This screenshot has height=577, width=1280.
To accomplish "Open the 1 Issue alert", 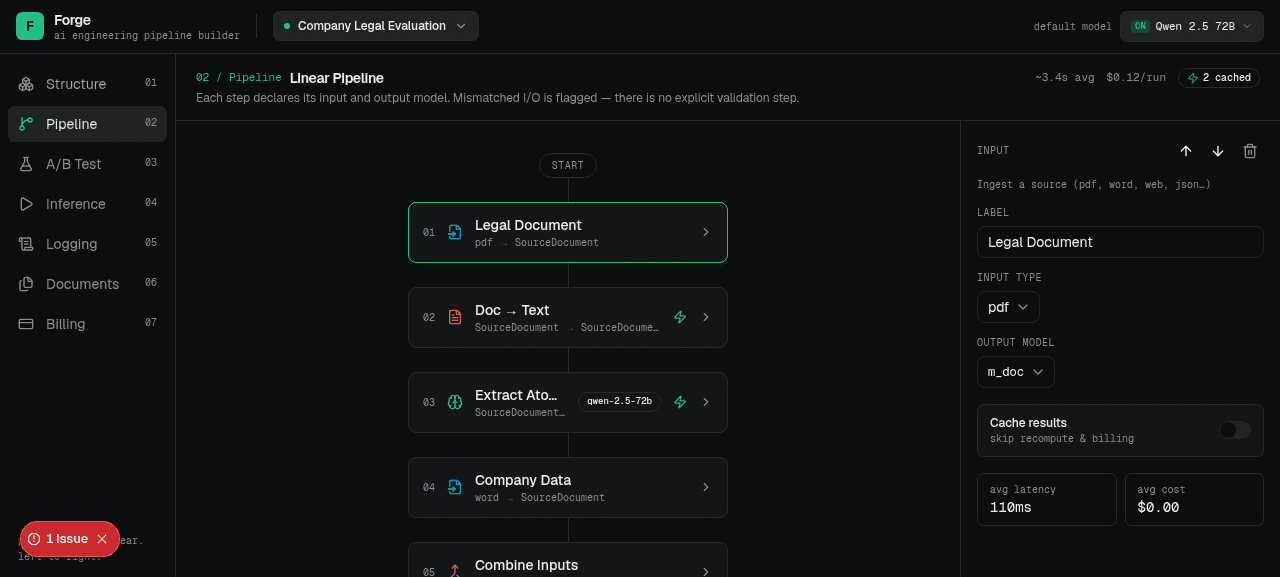I will [x=67, y=539].
